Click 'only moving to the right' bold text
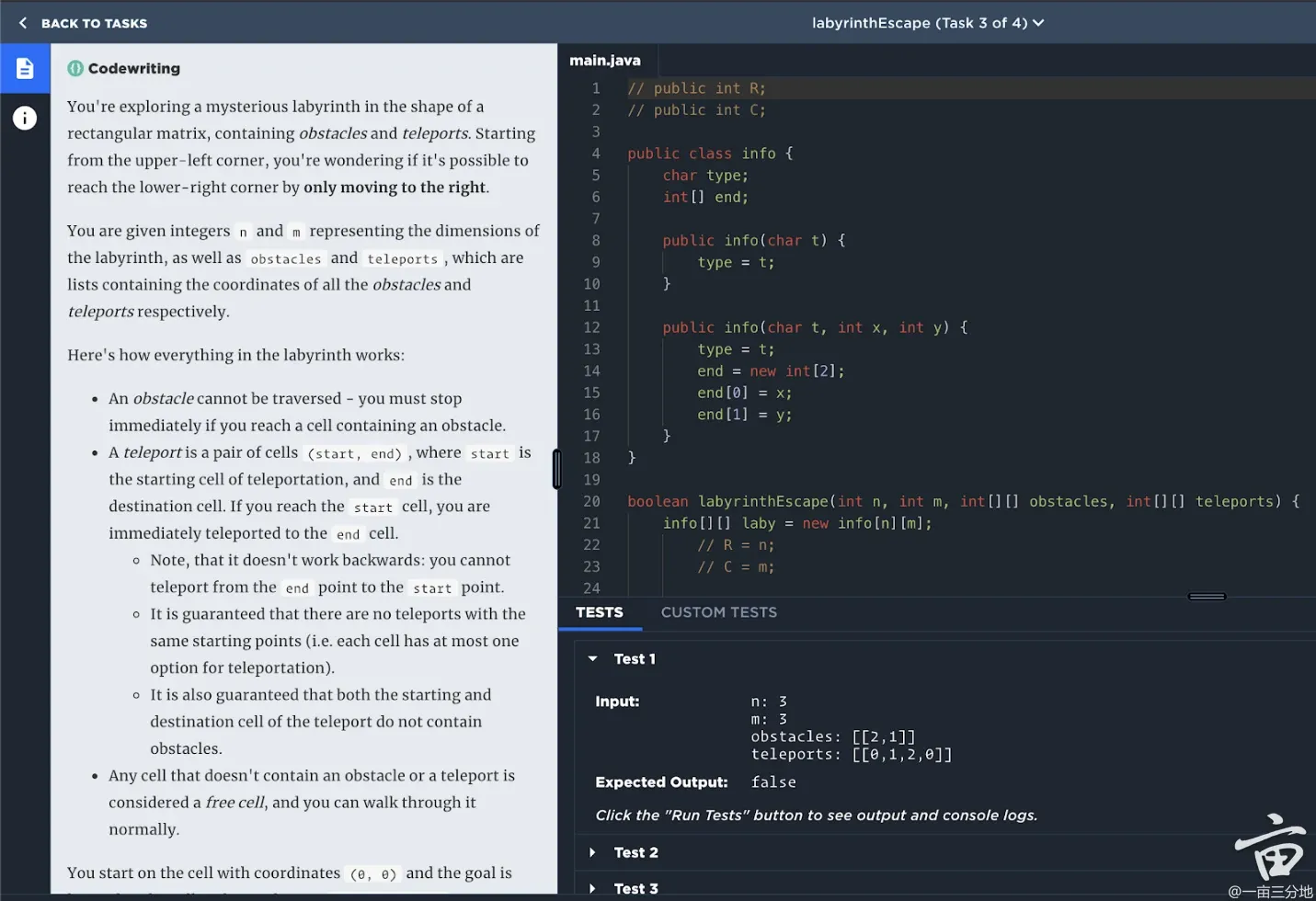This screenshot has height=901, width=1316. 395,188
